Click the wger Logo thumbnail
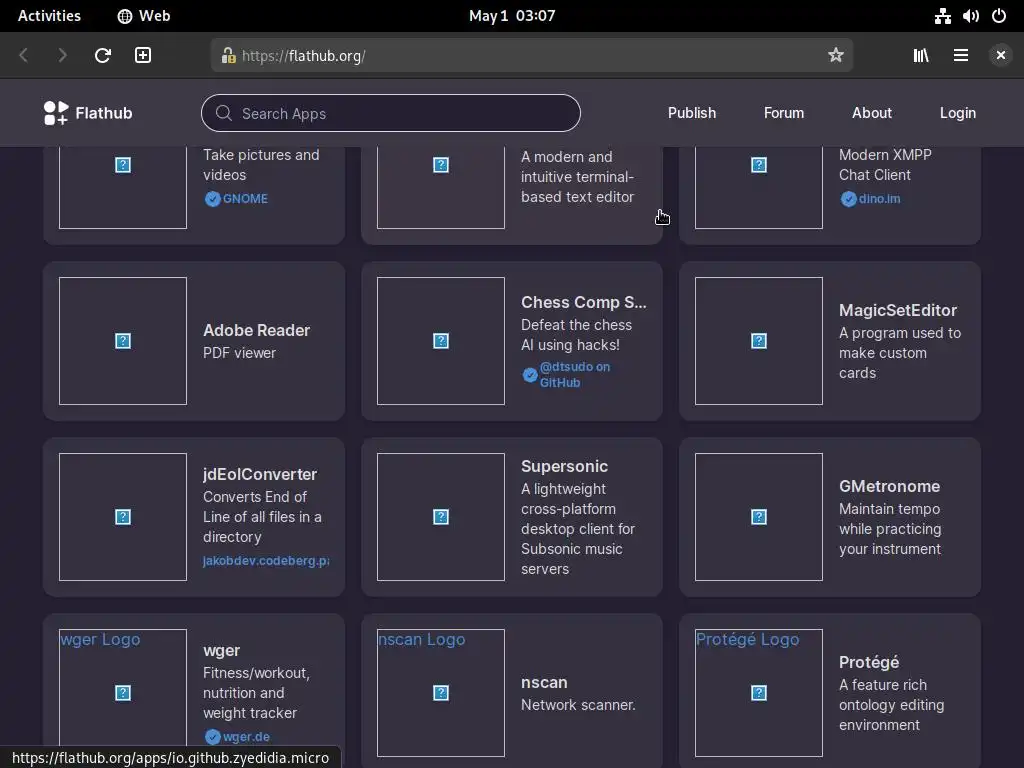Image resolution: width=1024 pixels, height=768 pixels. [x=123, y=692]
